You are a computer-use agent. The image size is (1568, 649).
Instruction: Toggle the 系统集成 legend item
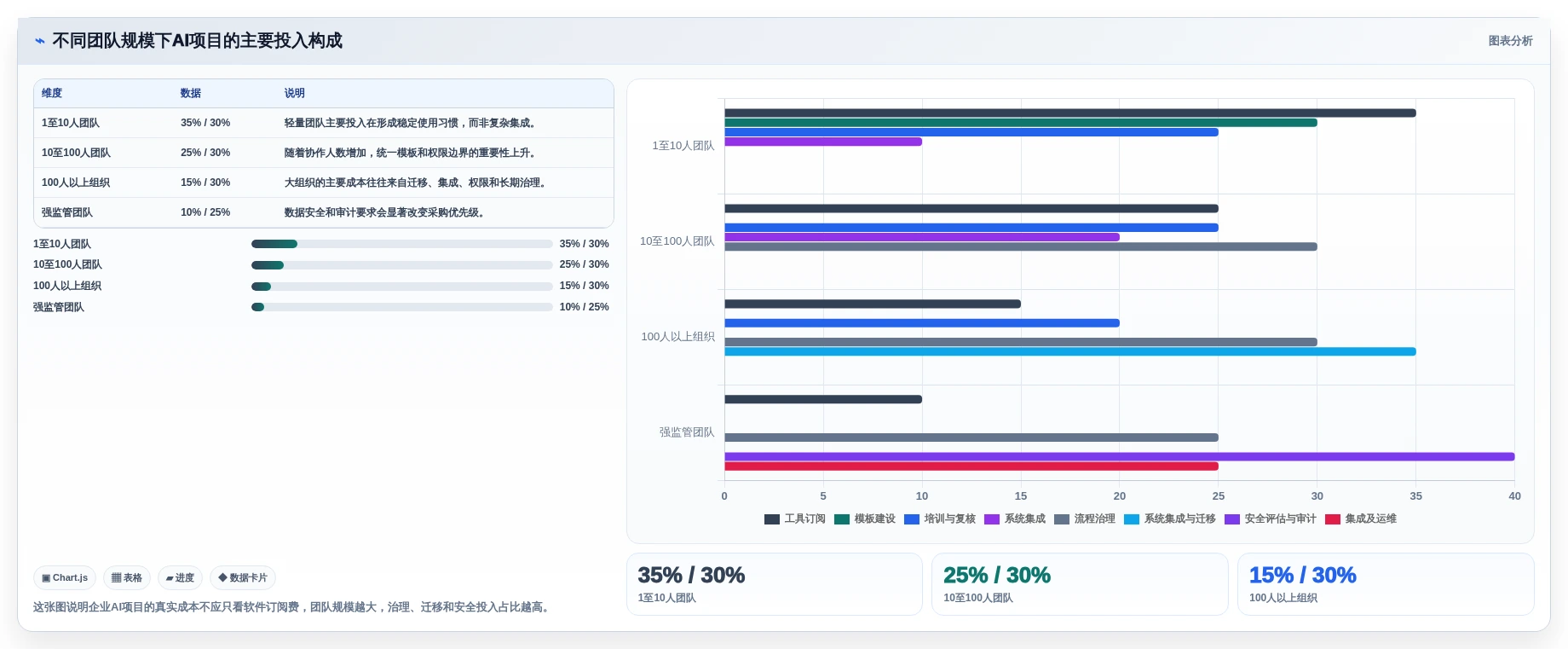[x=1015, y=519]
